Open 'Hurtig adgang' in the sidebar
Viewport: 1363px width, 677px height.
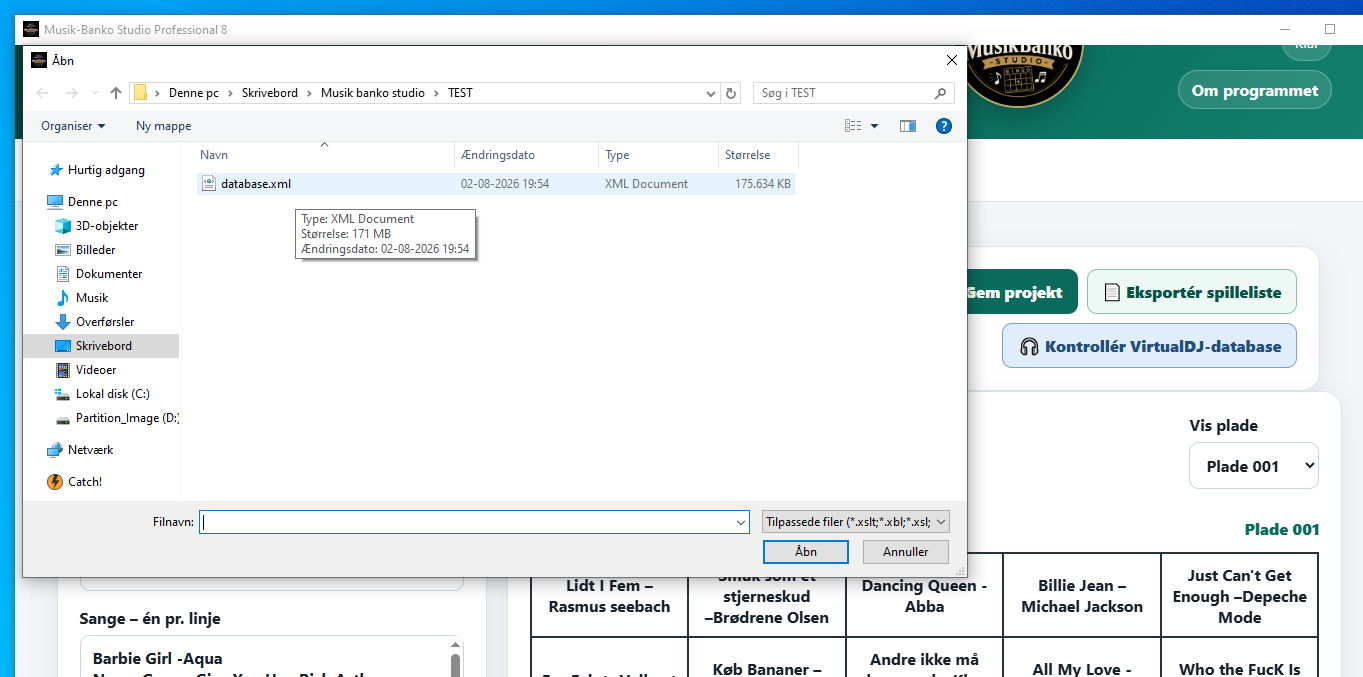pos(106,170)
